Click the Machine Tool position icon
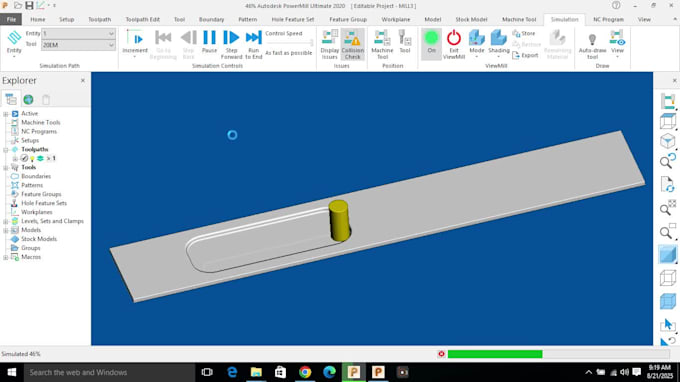This screenshot has height=382, width=680. [382, 44]
